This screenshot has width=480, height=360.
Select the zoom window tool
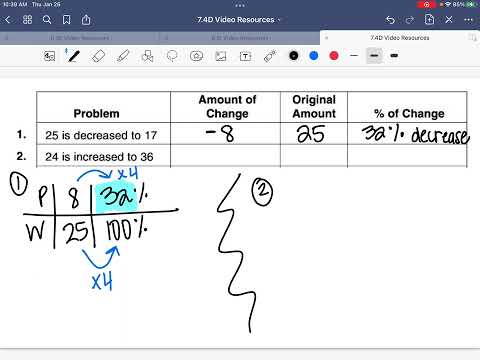(49, 56)
